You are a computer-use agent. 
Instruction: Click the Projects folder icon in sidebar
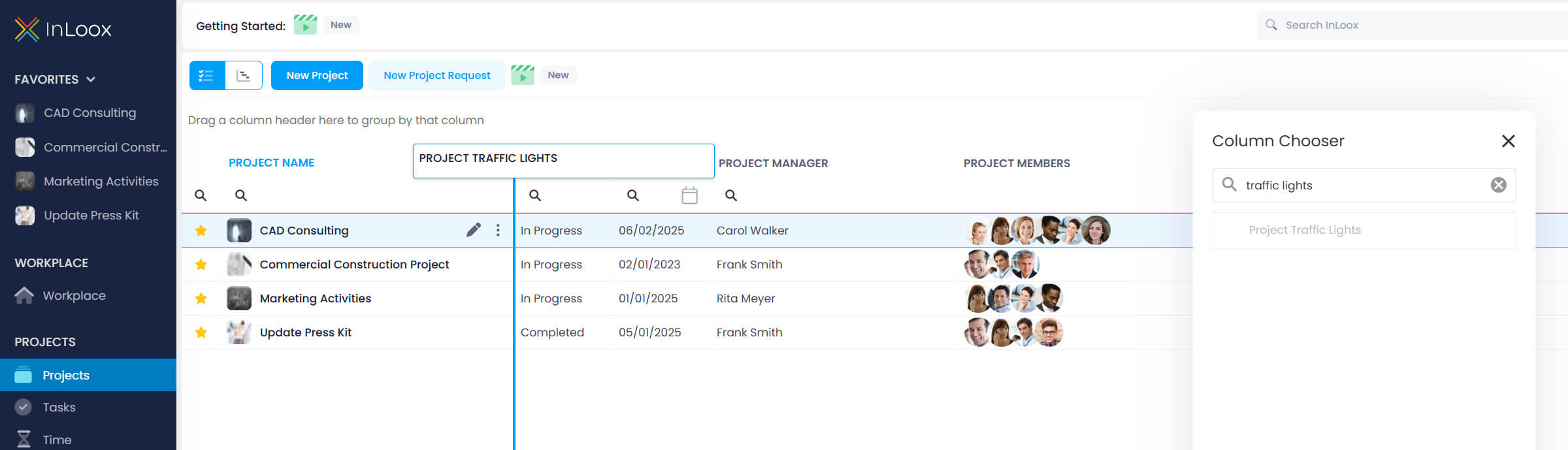pyautogui.click(x=24, y=375)
